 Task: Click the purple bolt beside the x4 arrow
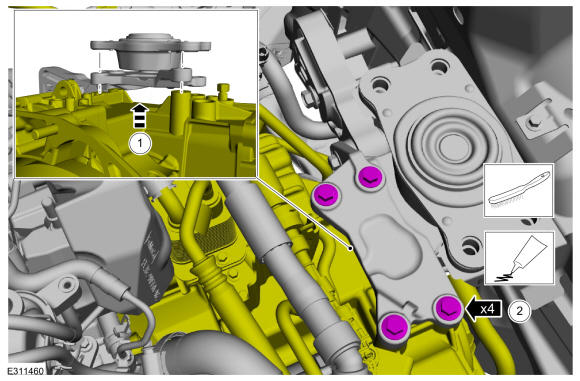[448, 308]
